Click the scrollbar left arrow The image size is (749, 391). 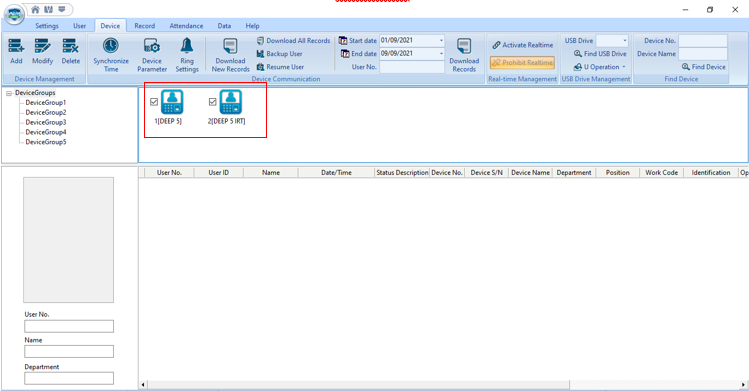pyautogui.click(x=143, y=384)
